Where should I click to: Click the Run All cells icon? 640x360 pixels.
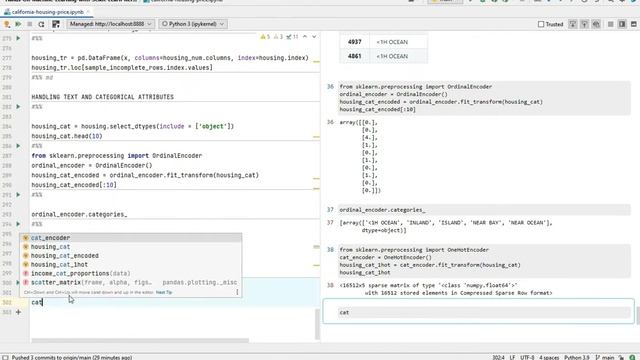18,24
